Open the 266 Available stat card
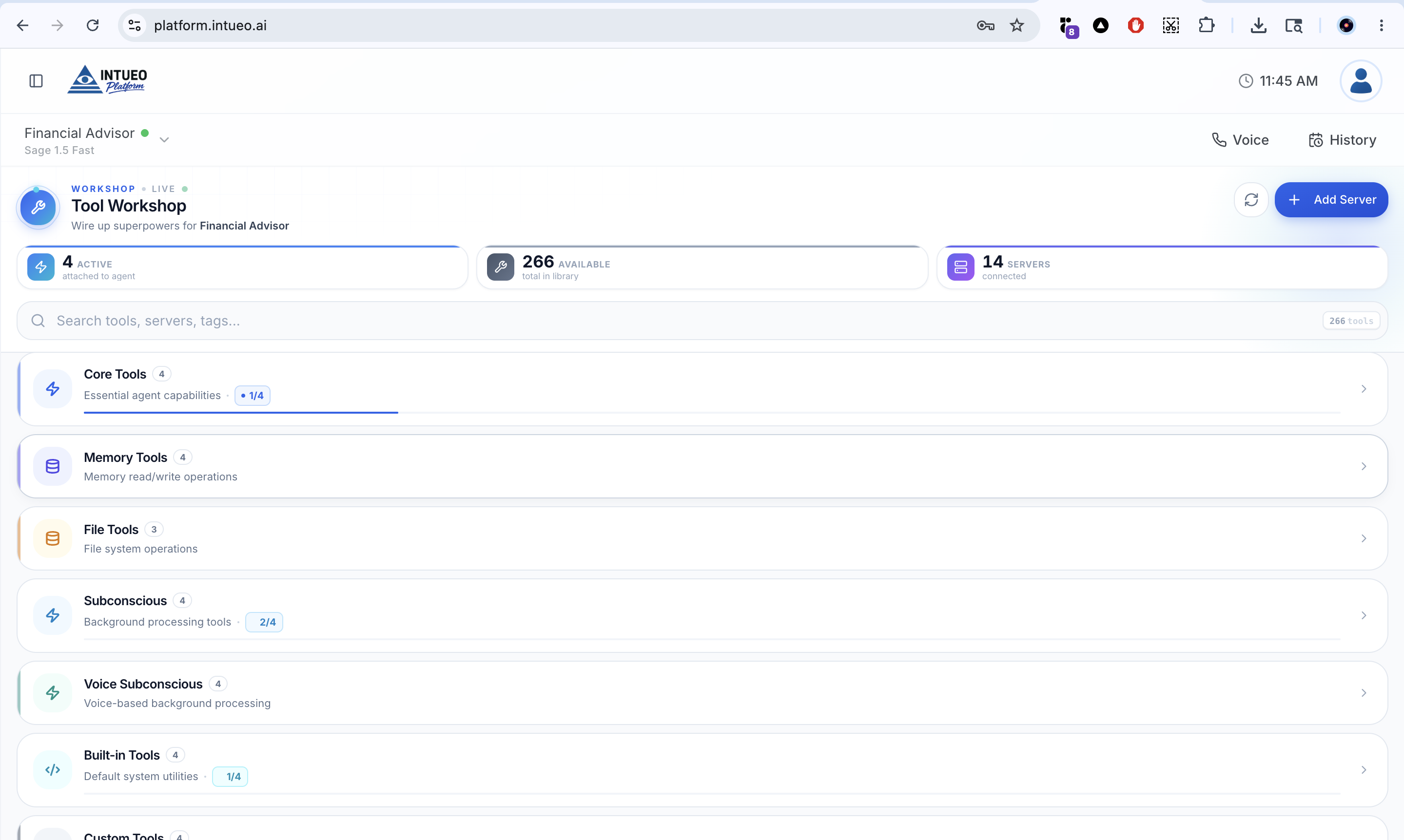 tap(702, 267)
